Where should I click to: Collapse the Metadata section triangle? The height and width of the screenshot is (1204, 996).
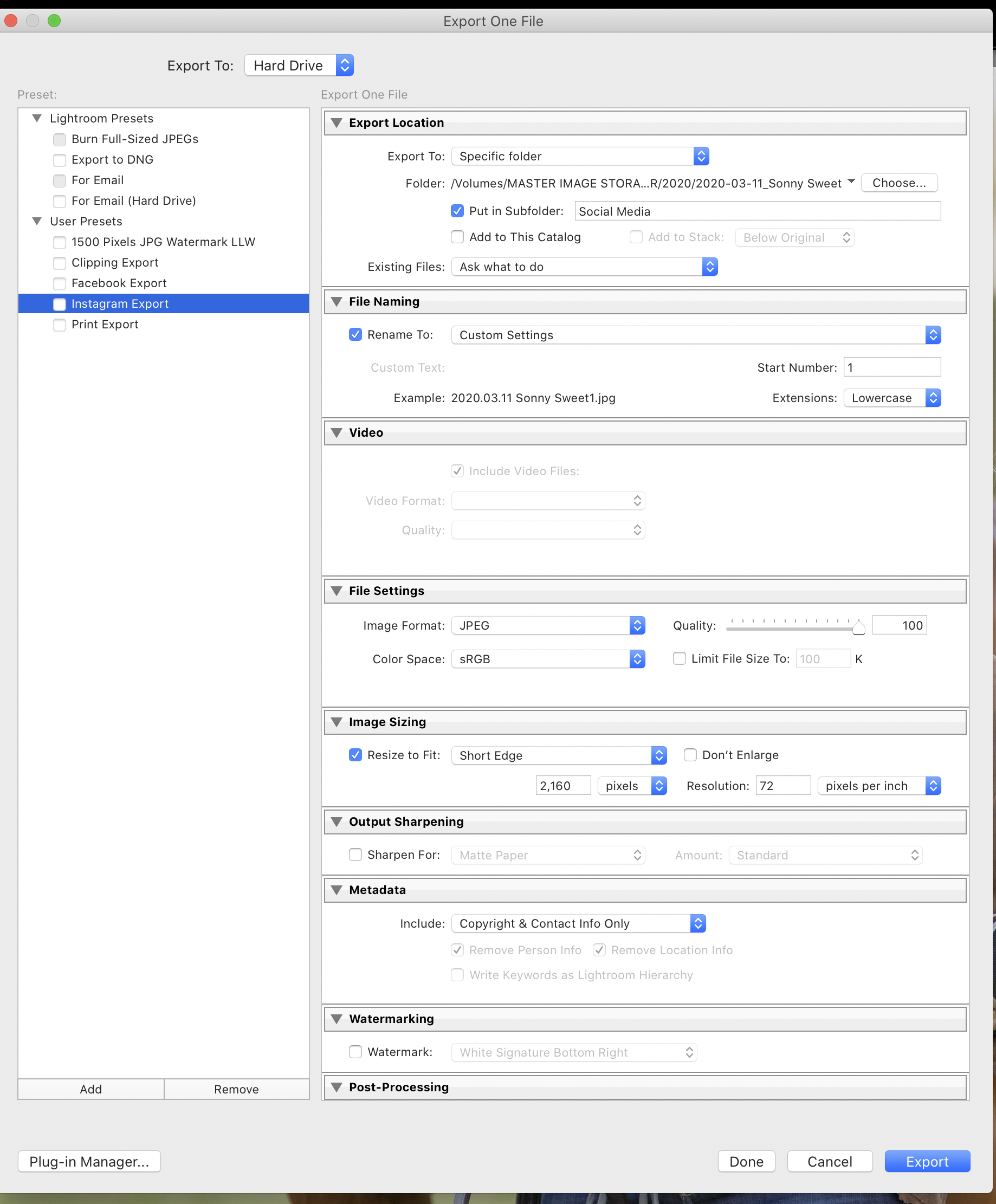coord(337,890)
